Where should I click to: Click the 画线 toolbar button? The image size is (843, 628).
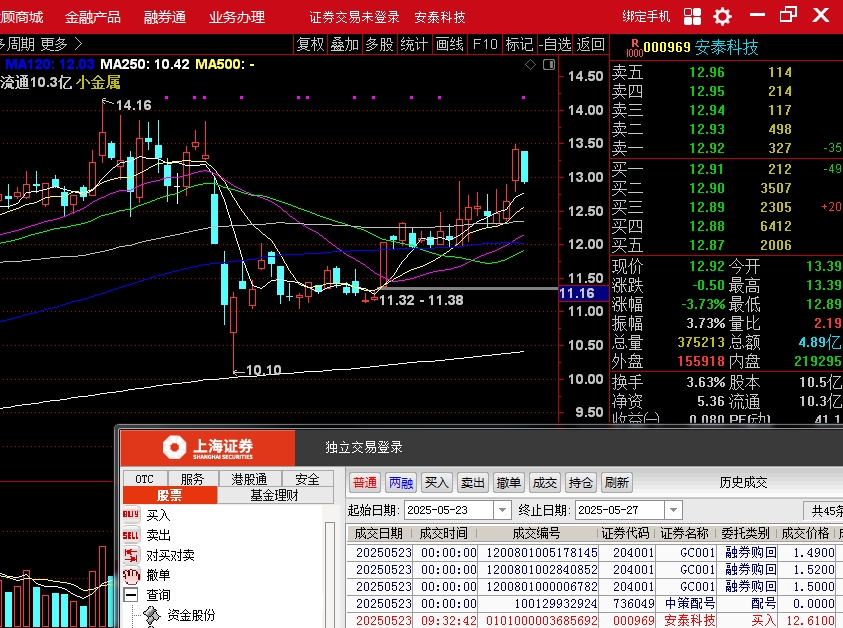pos(449,44)
